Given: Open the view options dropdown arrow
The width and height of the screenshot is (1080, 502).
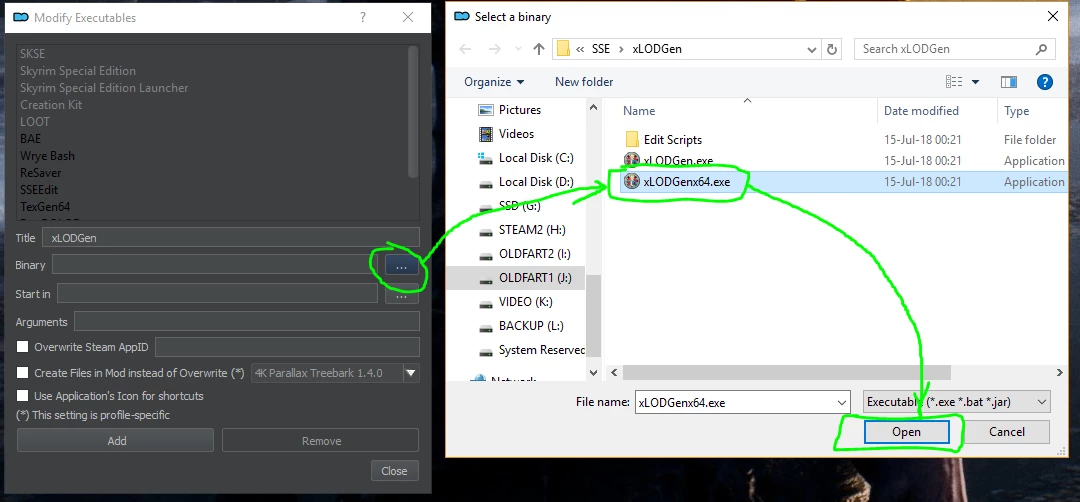Looking at the screenshot, I should 975,82.
